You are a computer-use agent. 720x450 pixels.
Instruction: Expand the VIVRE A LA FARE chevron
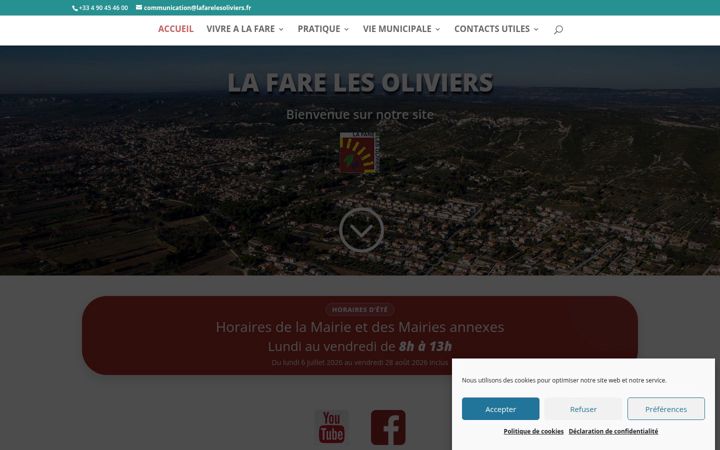coord(281,29)
